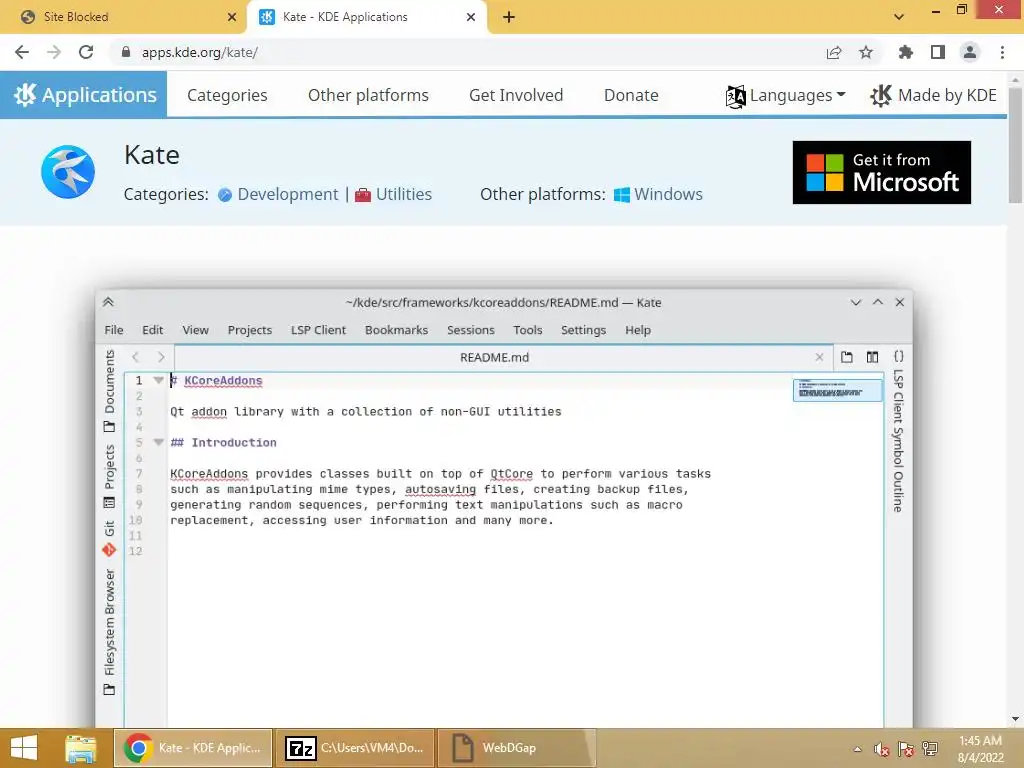This screenshot has height=768, width=1024.
Task: Click LSP Client Symbol Outline side panel
Action: tap(899, 432)
